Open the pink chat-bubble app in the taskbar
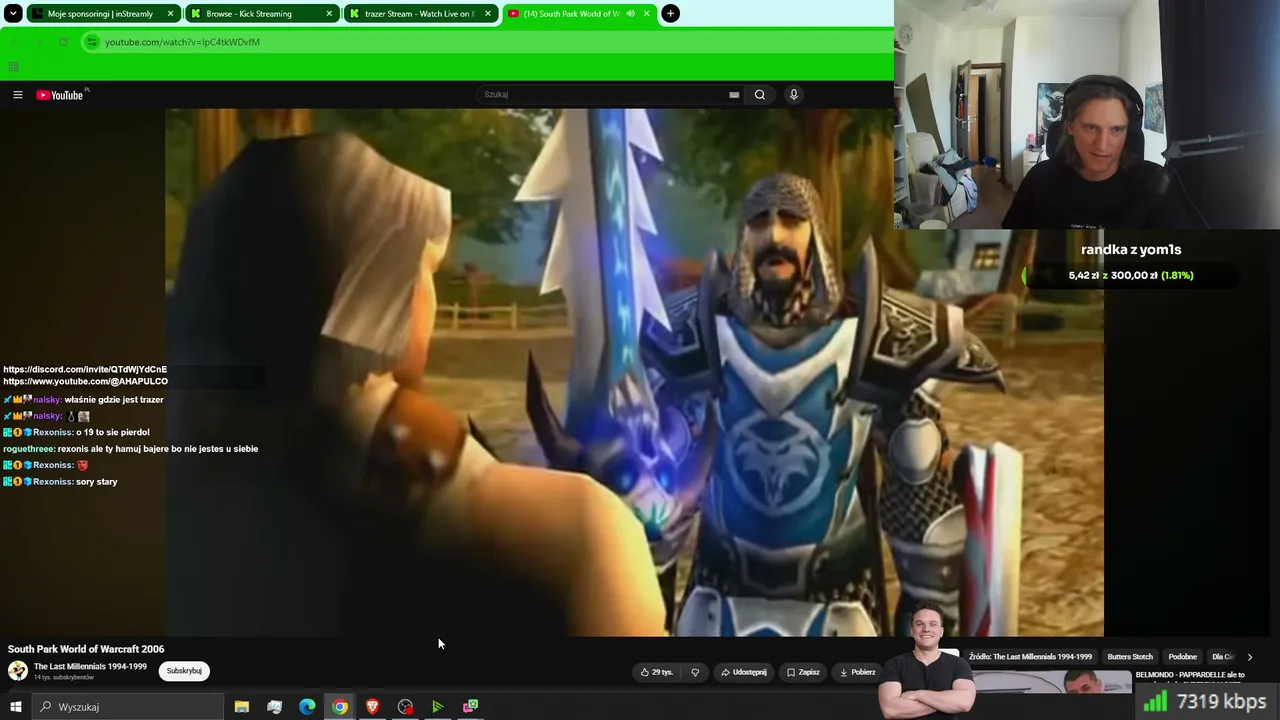Screen dimensions: 1280x720 [x=470, y=707]
